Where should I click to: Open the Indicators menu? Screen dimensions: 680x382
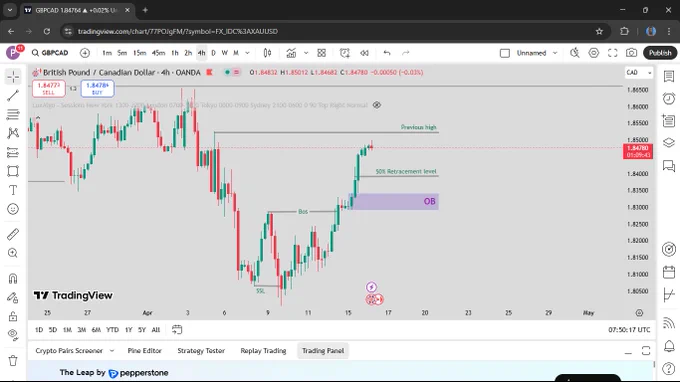(x=291, y=53)
